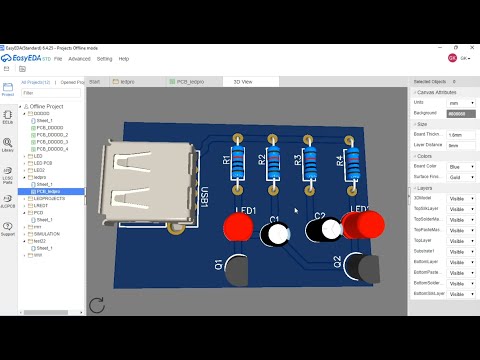Open PCB_DDDDD file

click(x=50, y=128)
